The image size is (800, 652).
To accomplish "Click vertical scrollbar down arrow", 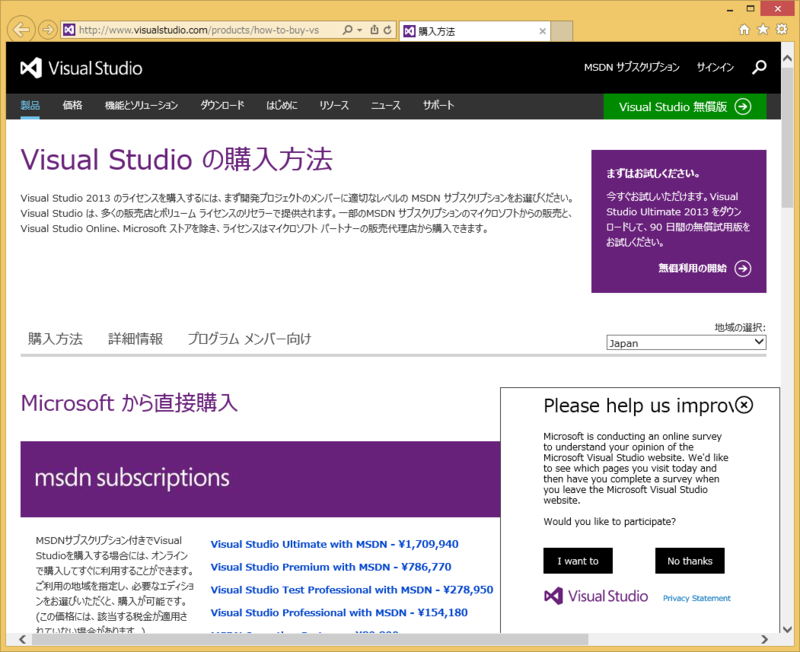I will click(x=787, y=629).
